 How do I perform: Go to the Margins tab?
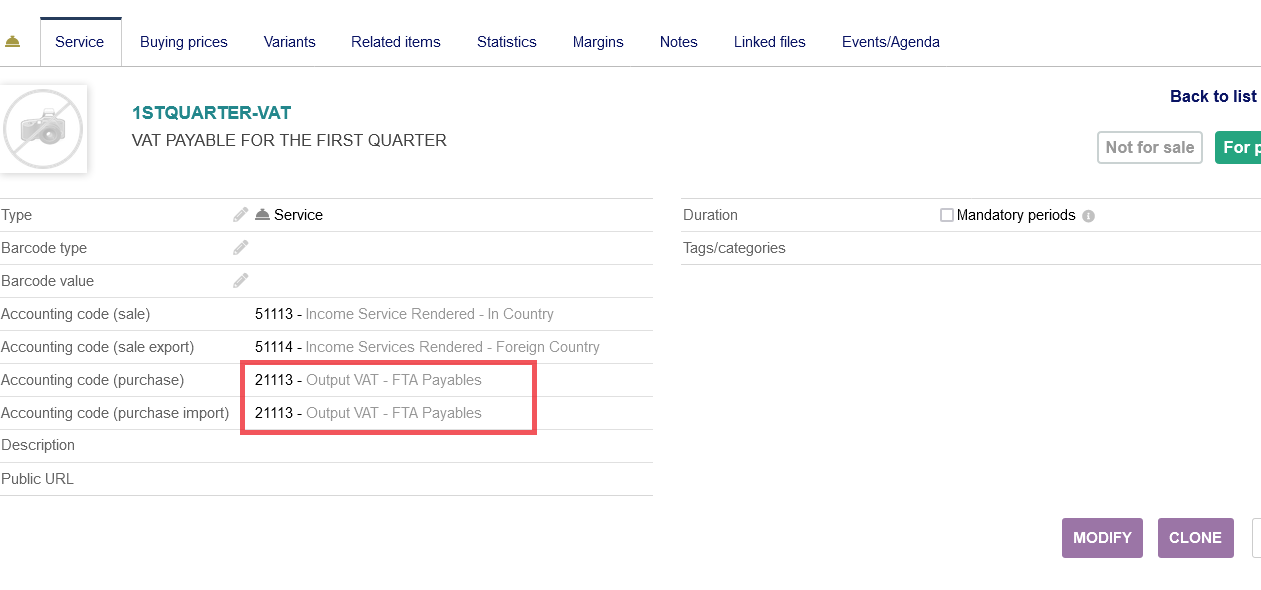tap(598, 42)
